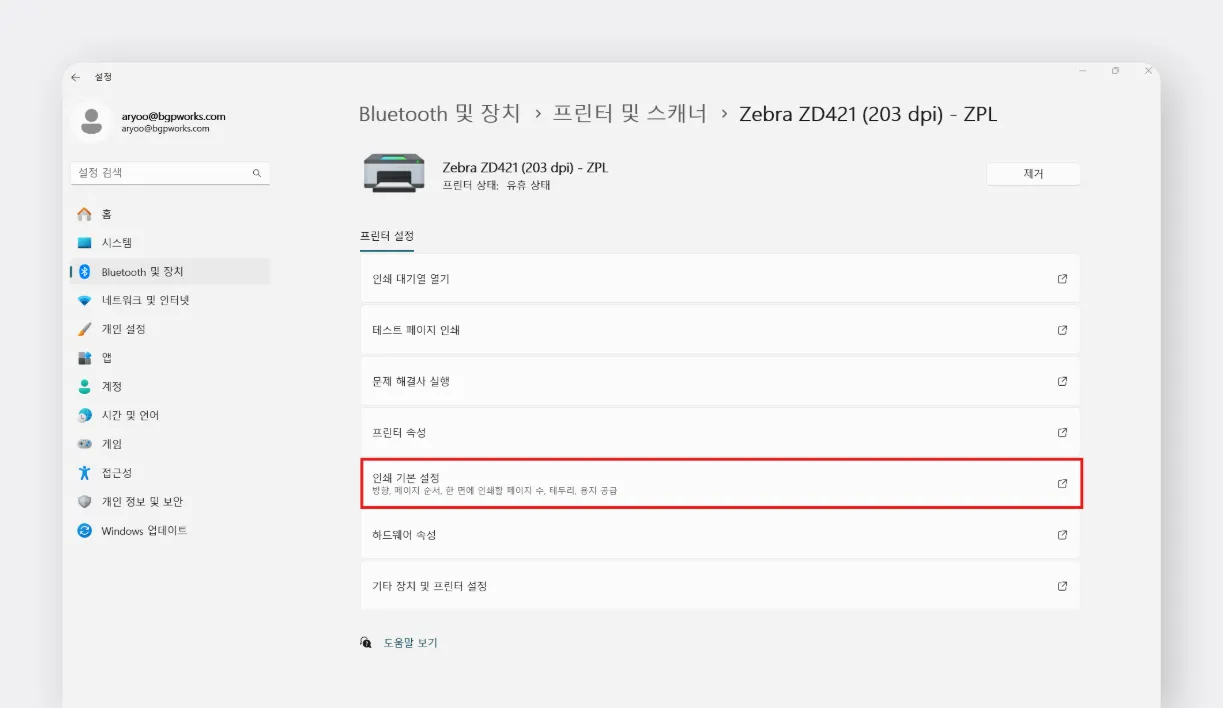The height and width of the screenshot is (708, 1223).
Task: Click the 도움말 보기 help icon
Action: pos(366,642)
